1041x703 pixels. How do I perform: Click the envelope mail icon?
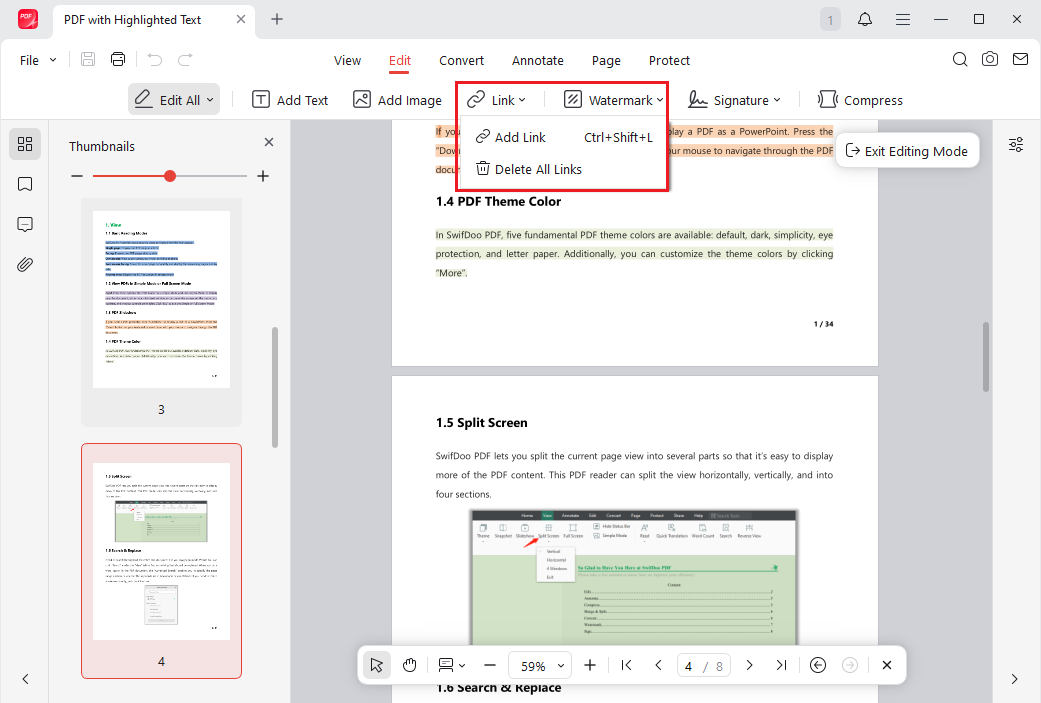(x=1020, y=59)
